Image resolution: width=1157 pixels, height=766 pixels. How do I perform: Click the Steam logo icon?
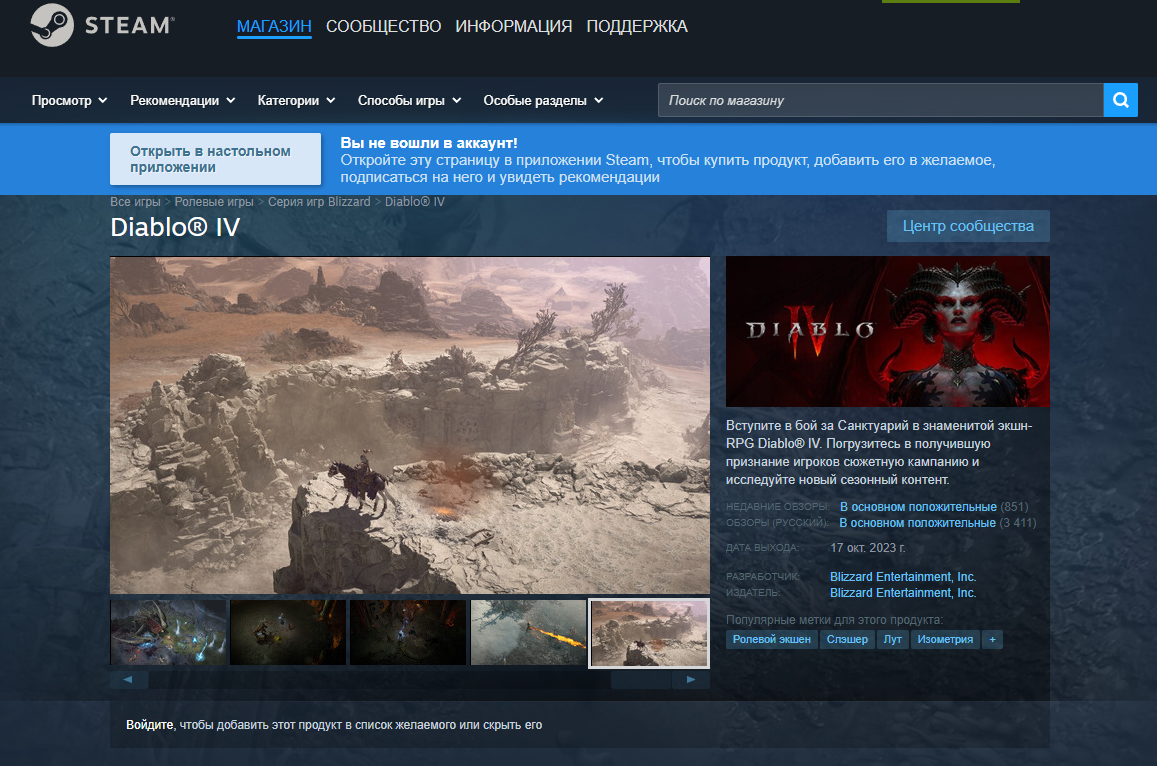52,25
